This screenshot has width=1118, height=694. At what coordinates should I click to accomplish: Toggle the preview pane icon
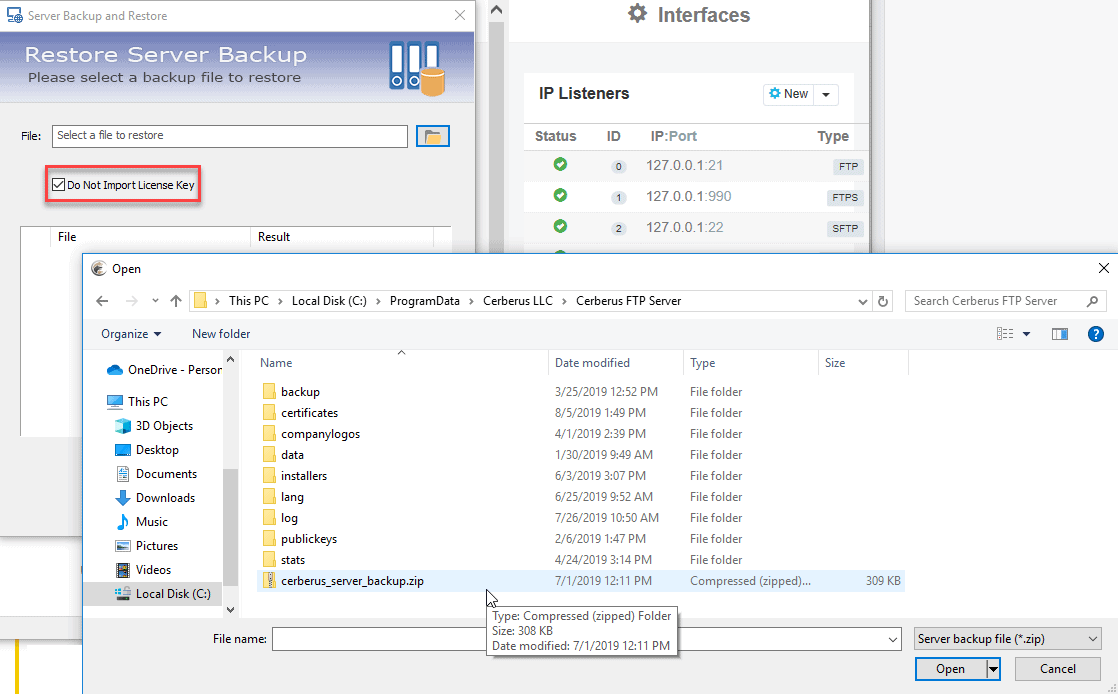coord(1060,334)
